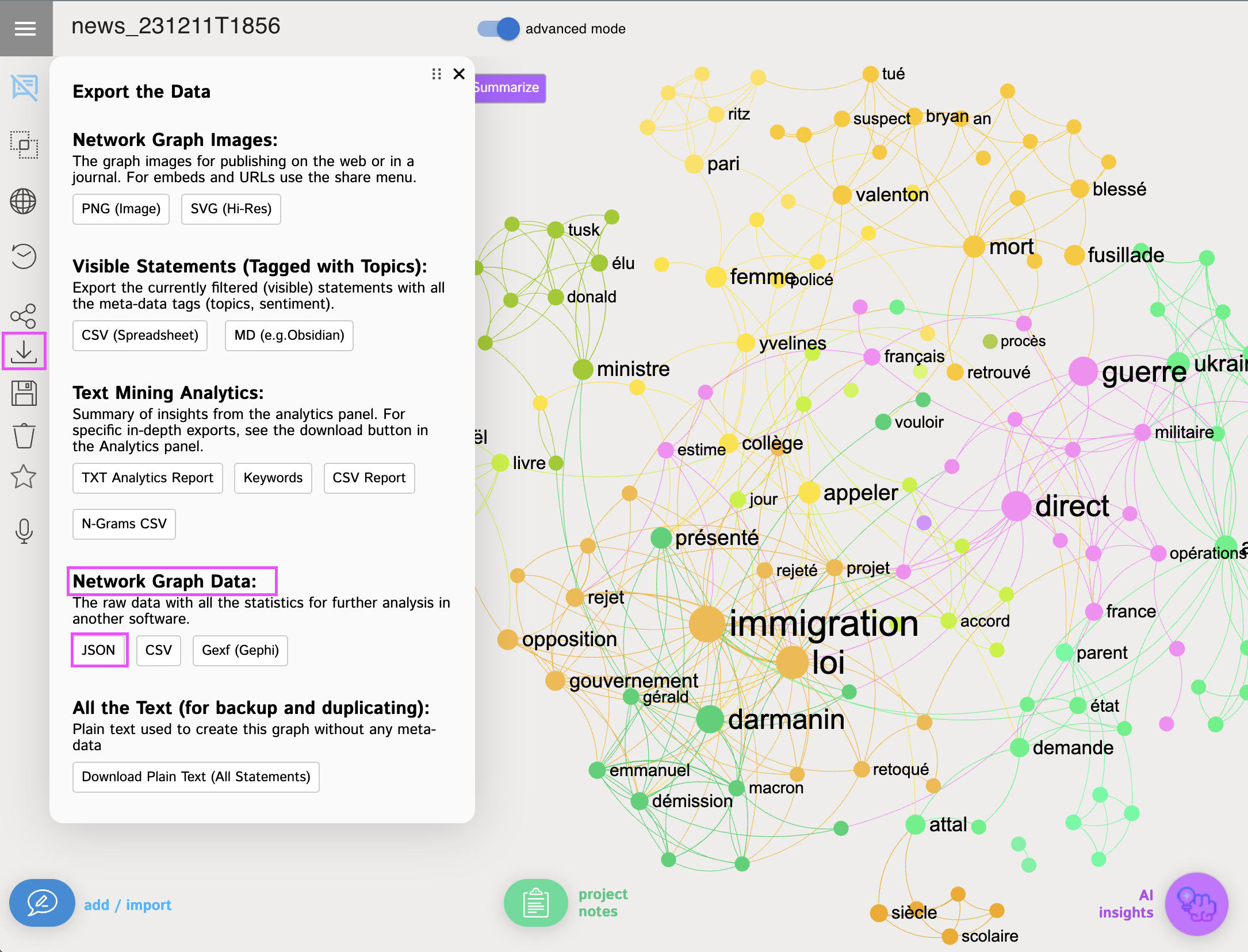Click the trash bin delete icon
This screenshot has height=952, width=1248.
pyautogui.click(x=24, y=435)
